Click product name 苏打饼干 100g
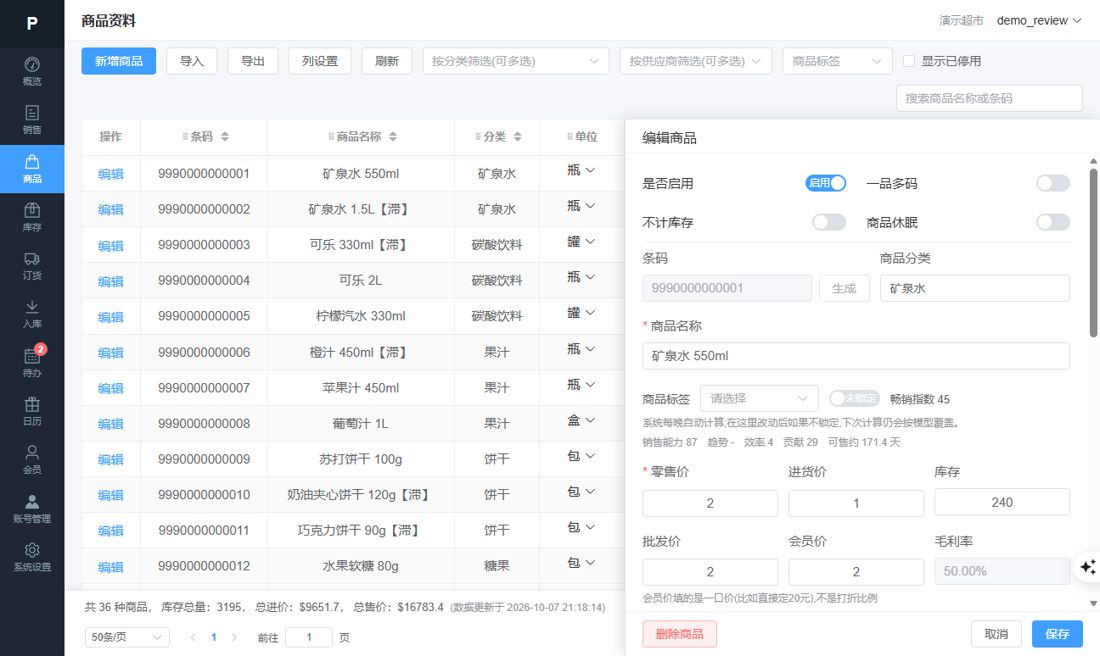Image resolution: width=1100 pixels, height=656 pixels. (361, 460)
